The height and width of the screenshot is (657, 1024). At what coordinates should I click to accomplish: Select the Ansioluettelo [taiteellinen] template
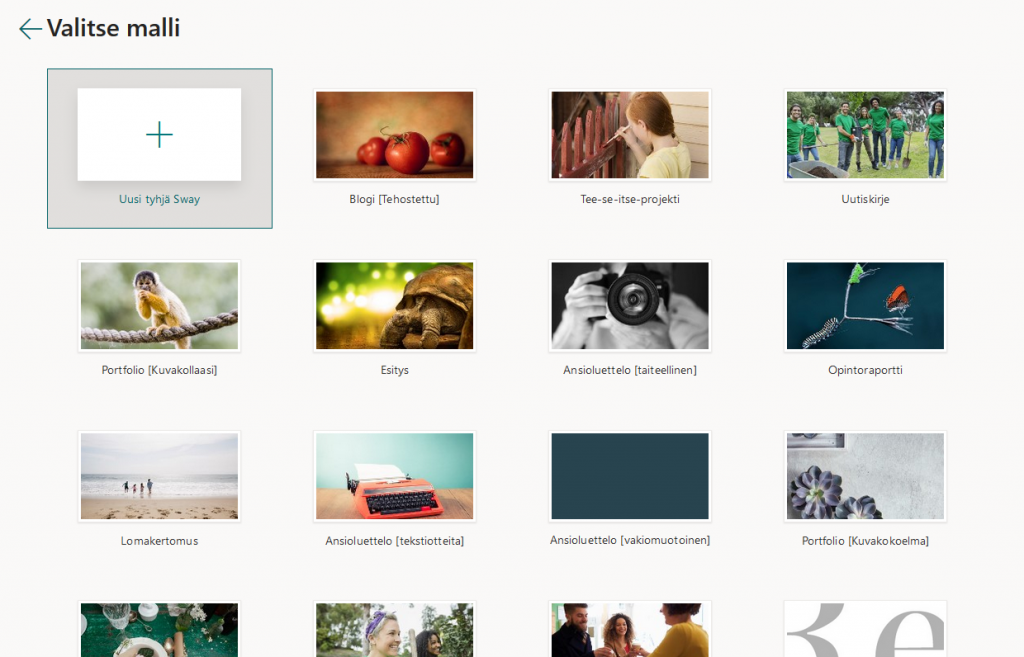point(629,305)
